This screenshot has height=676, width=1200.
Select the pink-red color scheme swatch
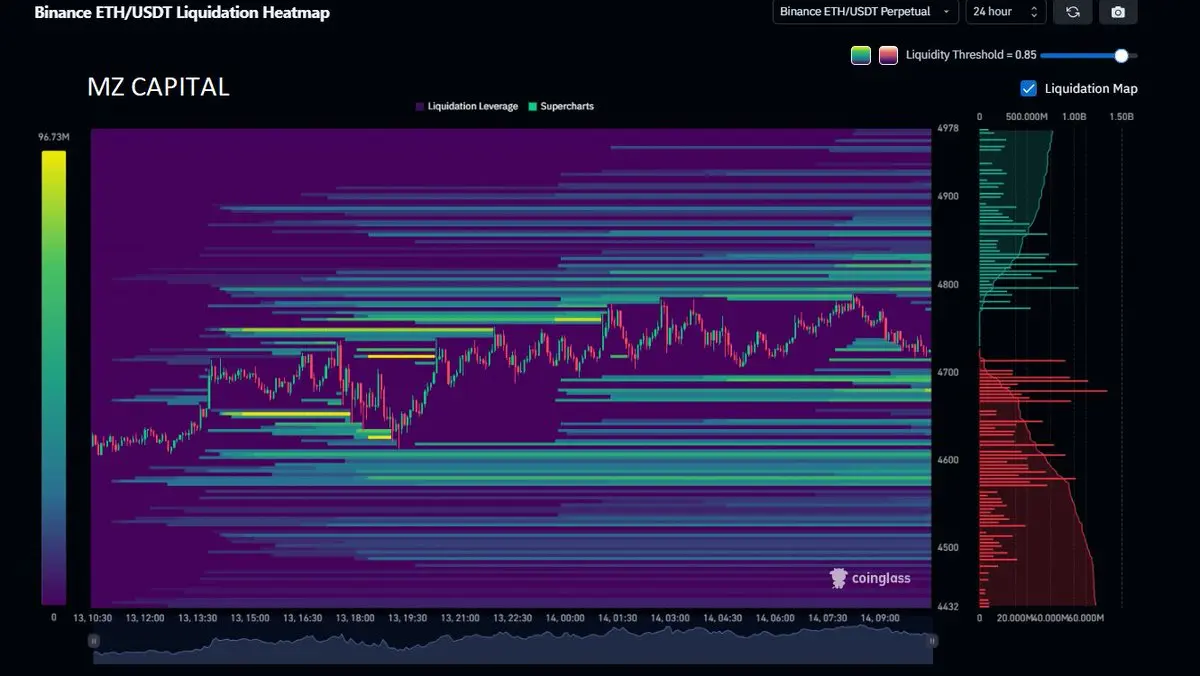click(888, 55)
